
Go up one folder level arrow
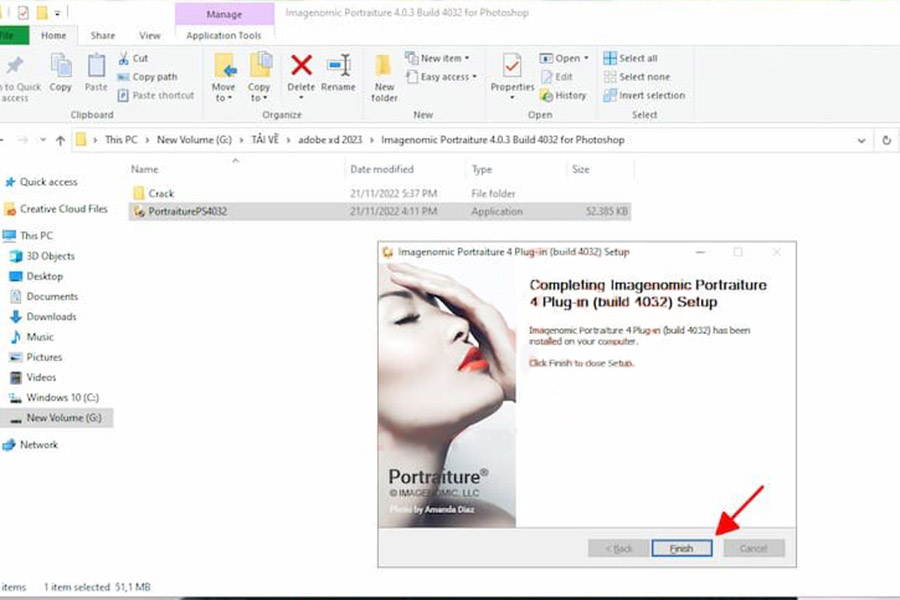[x=60, y=140]
